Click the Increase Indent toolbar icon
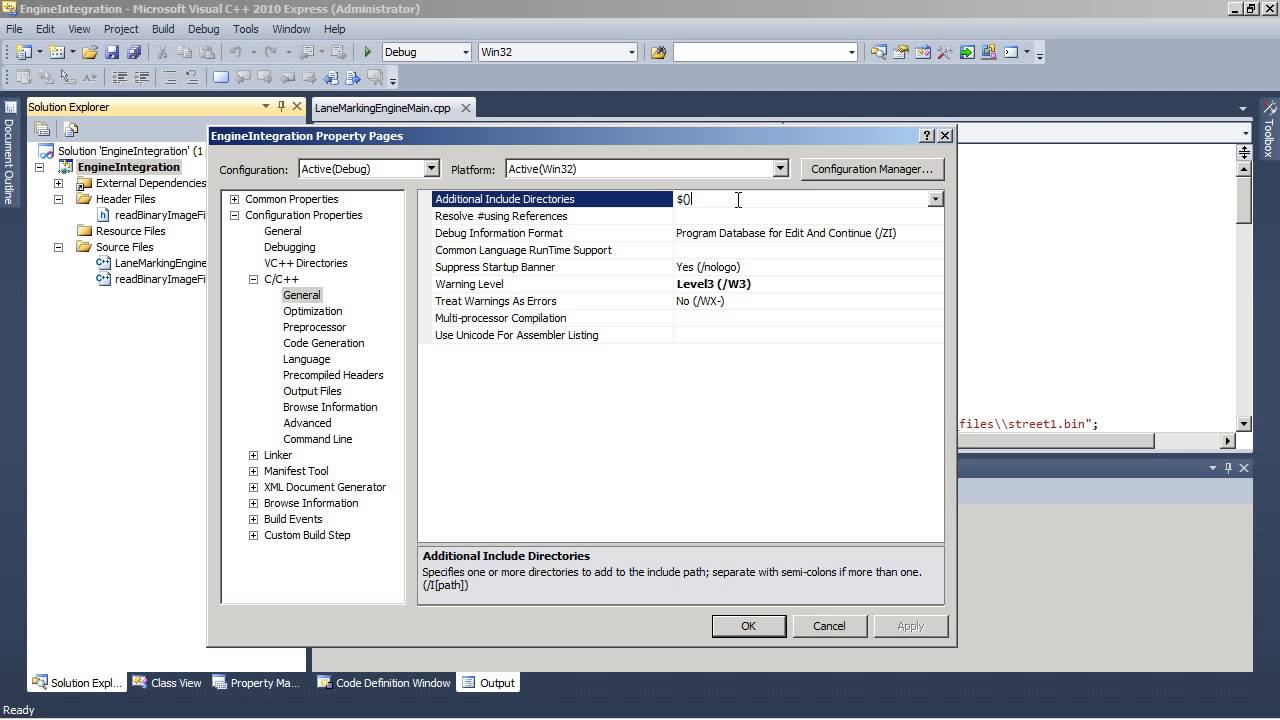Image resolution: width=1280 pixels, height=720 pixels. tap(142, 77)
